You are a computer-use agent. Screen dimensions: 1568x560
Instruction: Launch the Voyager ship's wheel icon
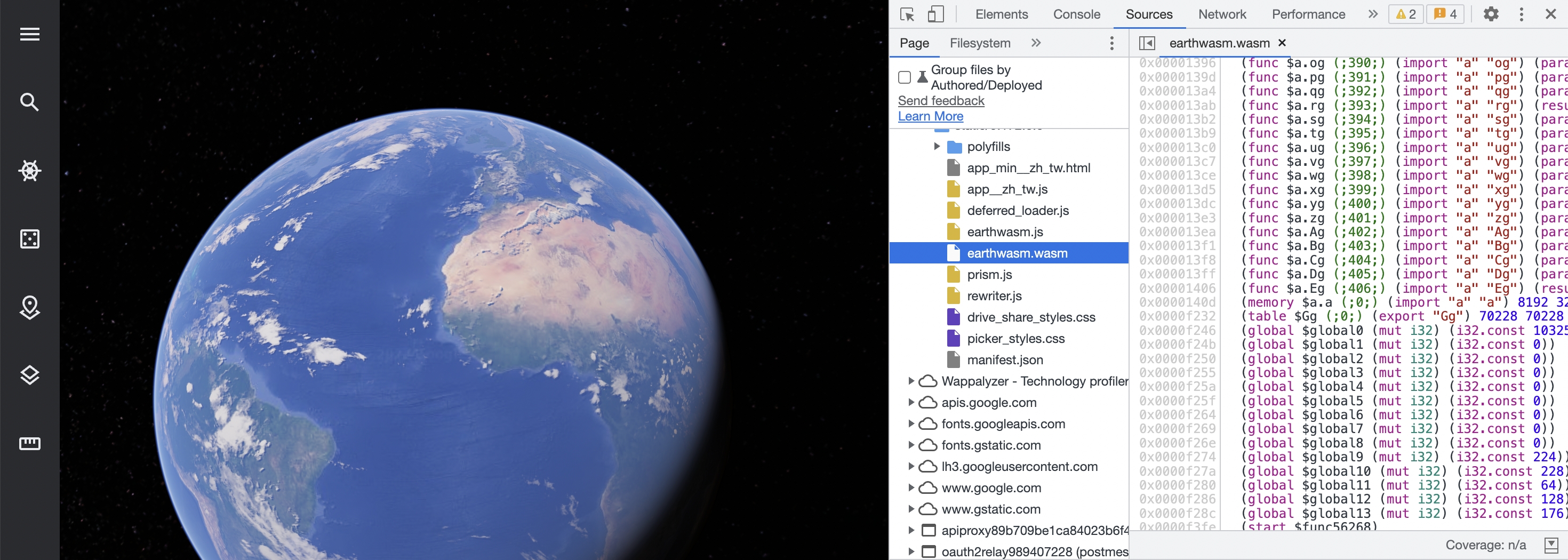[x=30, y=171]
